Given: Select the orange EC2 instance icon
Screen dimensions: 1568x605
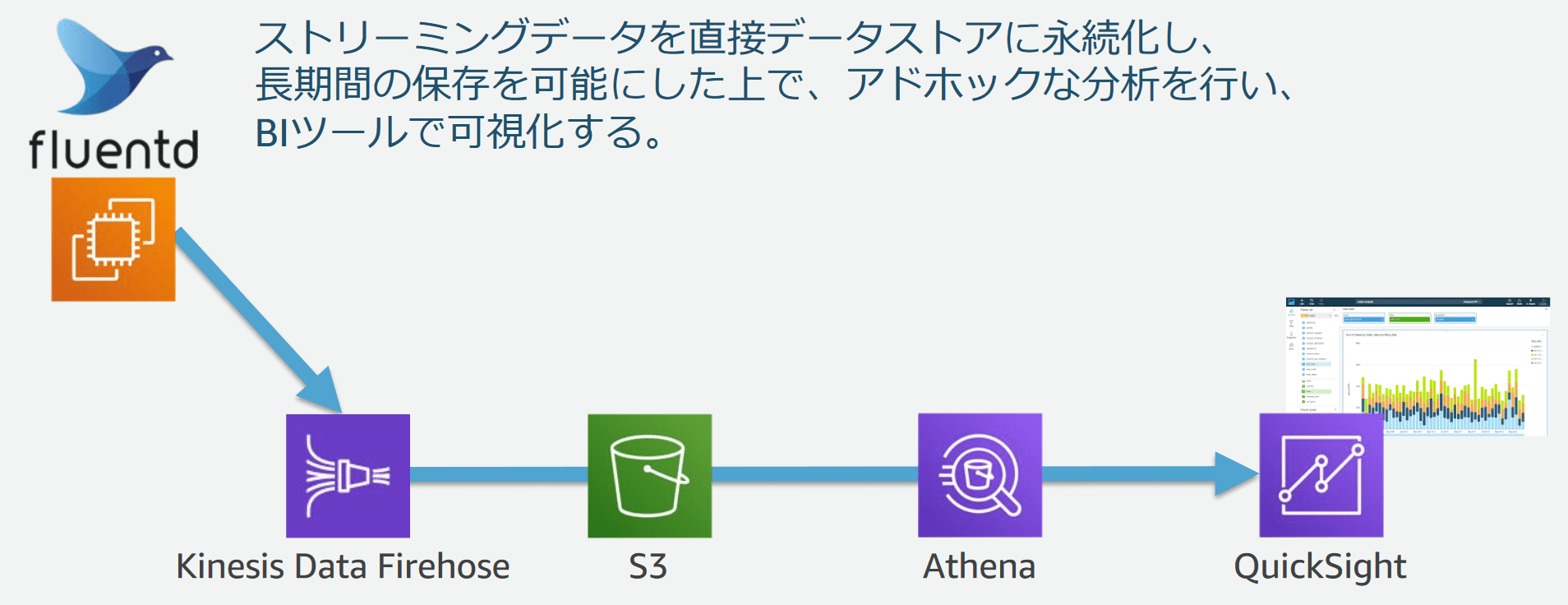Looking at the screenshot, I should (113, 239).
